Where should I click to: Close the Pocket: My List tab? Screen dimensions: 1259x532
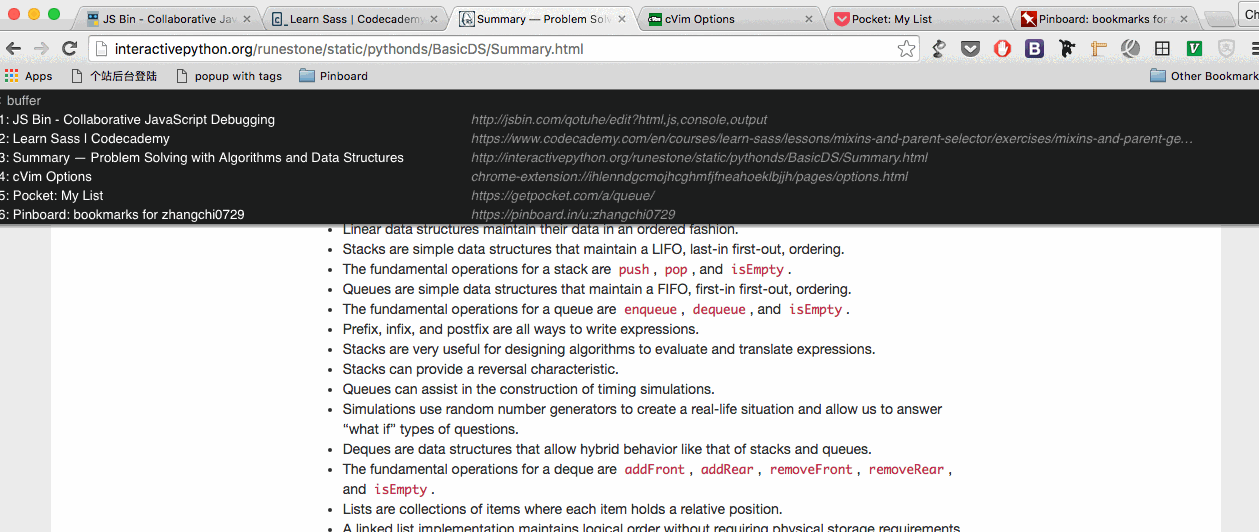click(x=995, y=19)
